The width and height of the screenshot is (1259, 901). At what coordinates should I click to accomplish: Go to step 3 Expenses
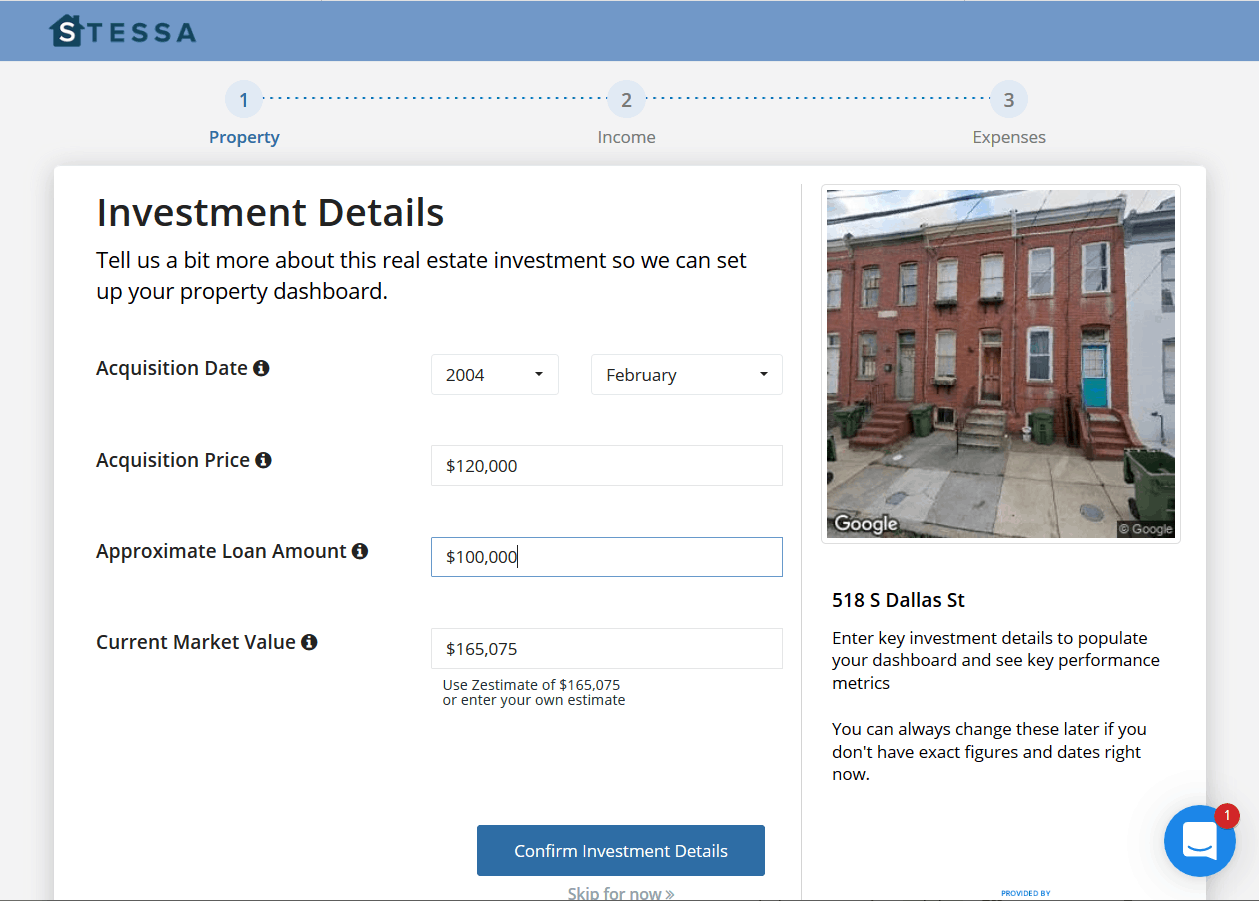pos(1008,100)
